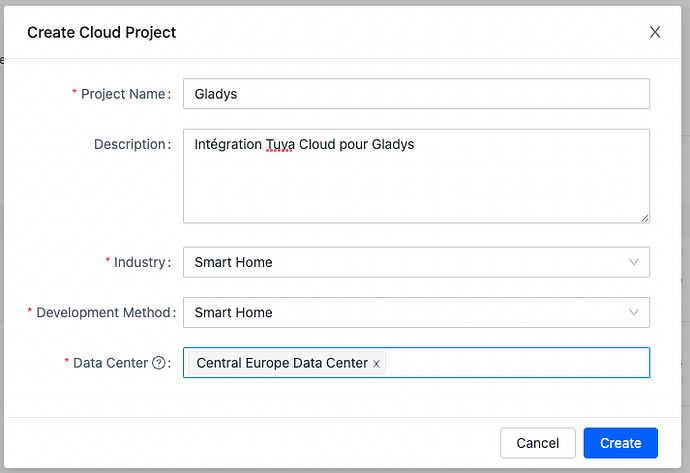Click the Data Center help question icon

point(158,363)
